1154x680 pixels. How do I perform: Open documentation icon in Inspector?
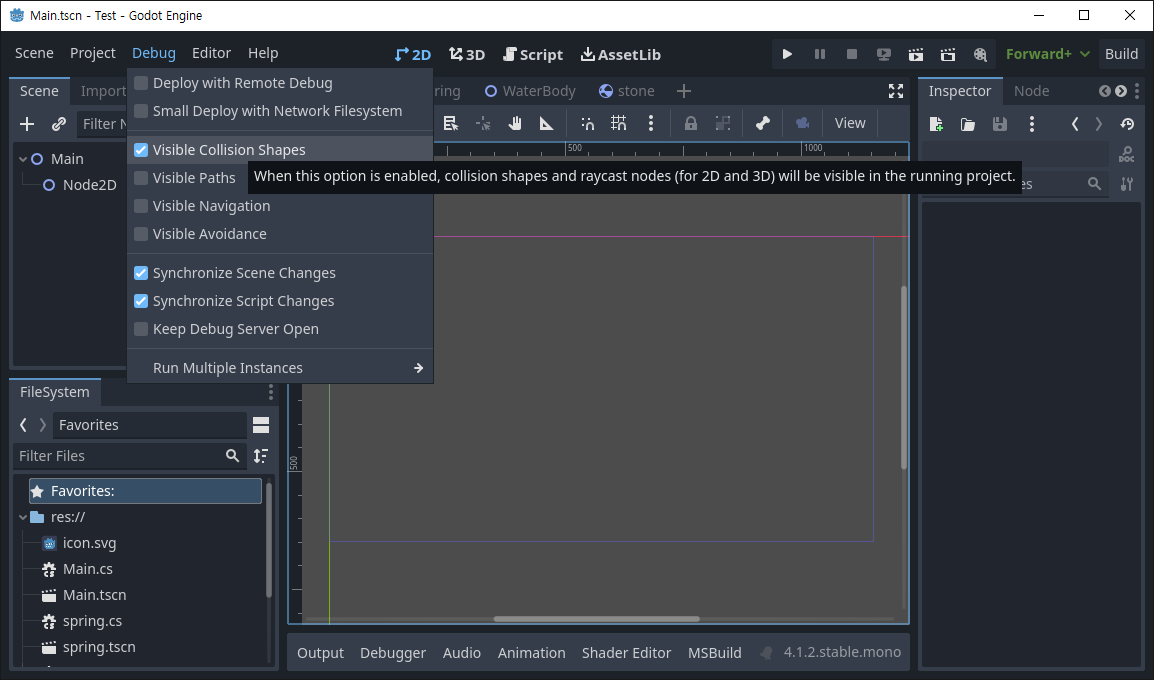[x=1126, y=154]
